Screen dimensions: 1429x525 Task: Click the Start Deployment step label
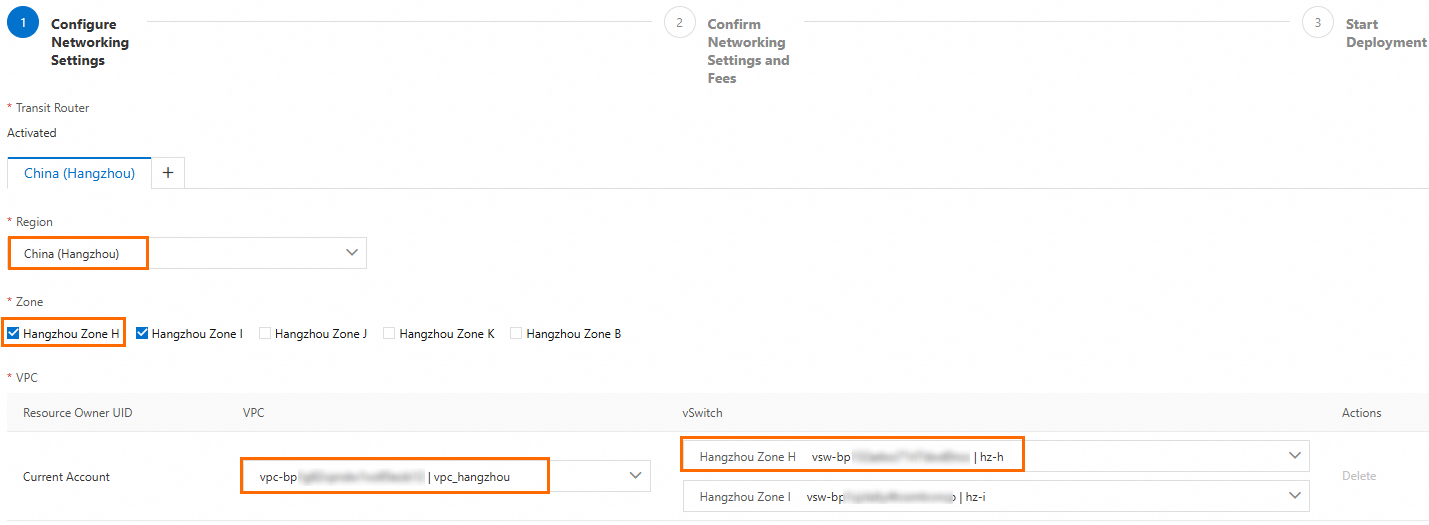(1386, 33)
